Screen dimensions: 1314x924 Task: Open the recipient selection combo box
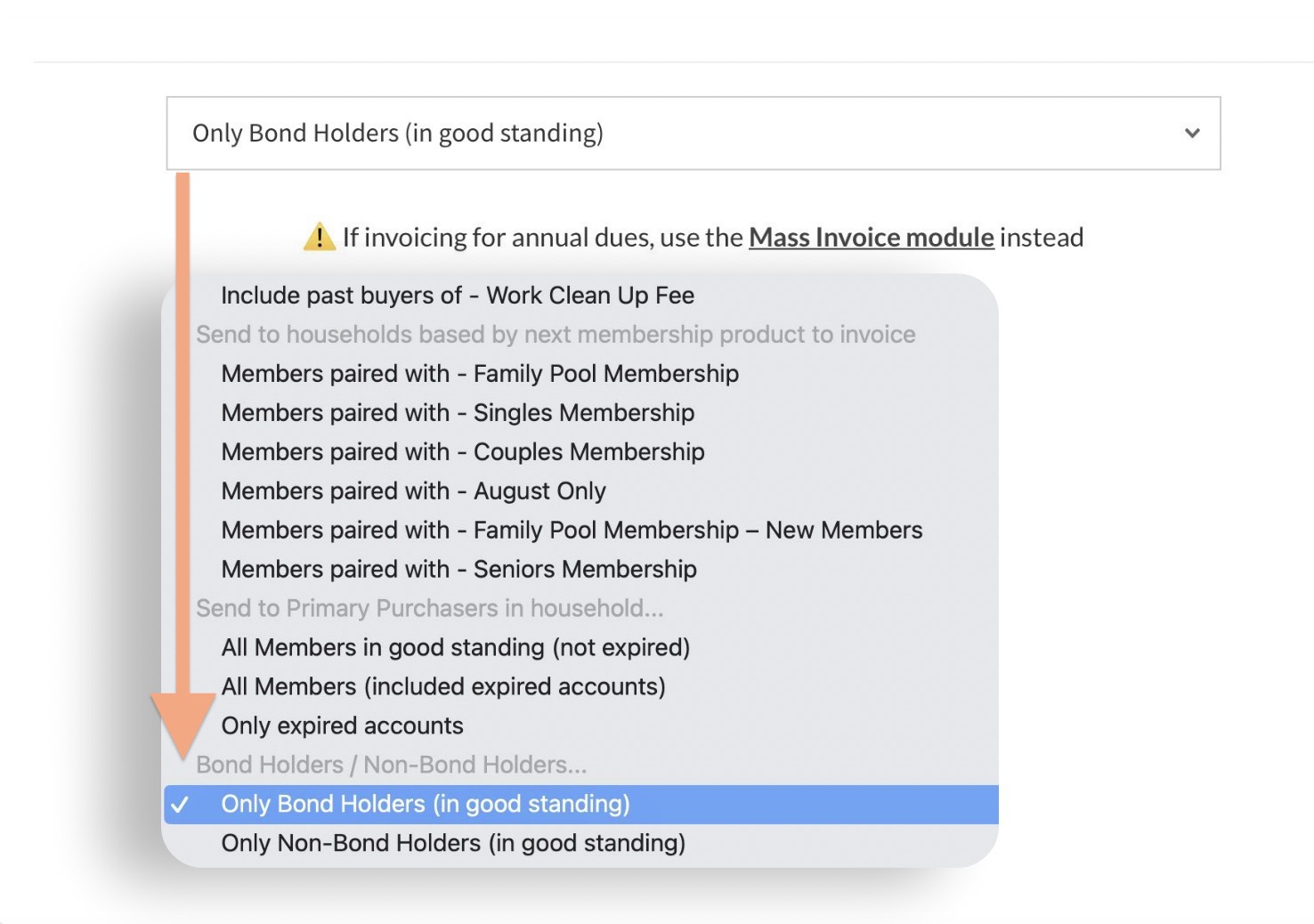(693, 134)
